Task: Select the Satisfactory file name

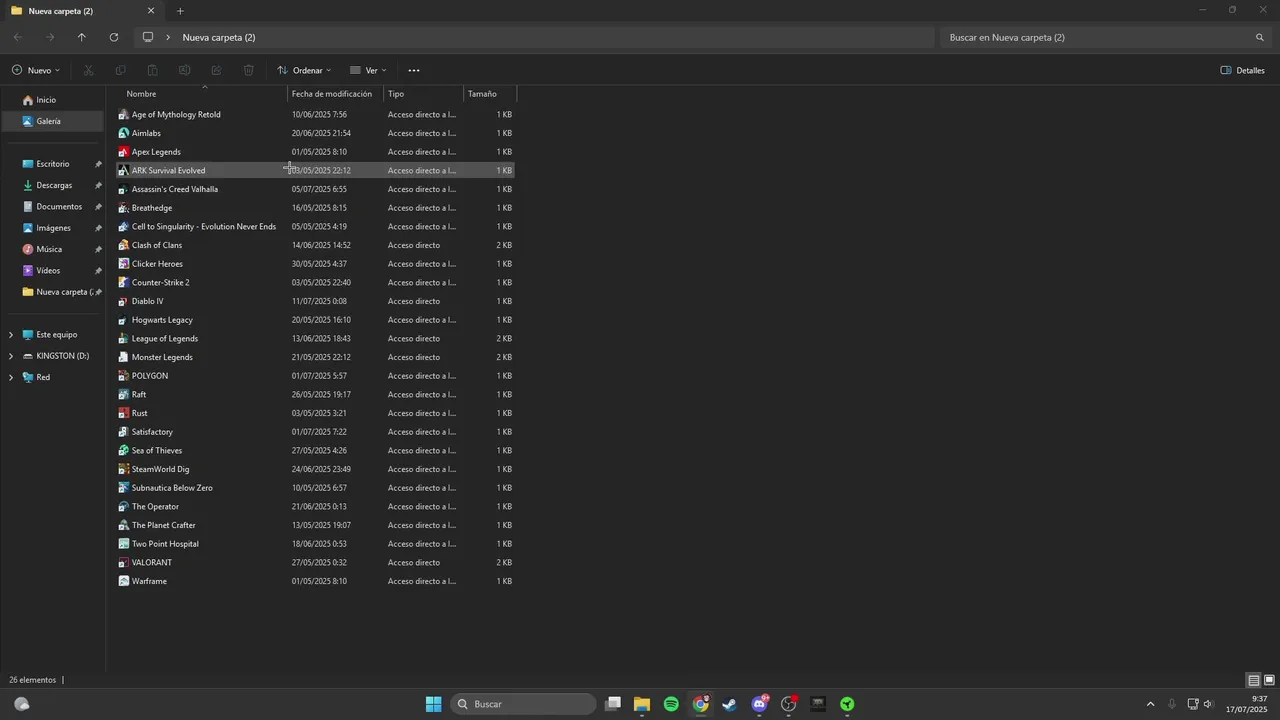Action: 152,432
